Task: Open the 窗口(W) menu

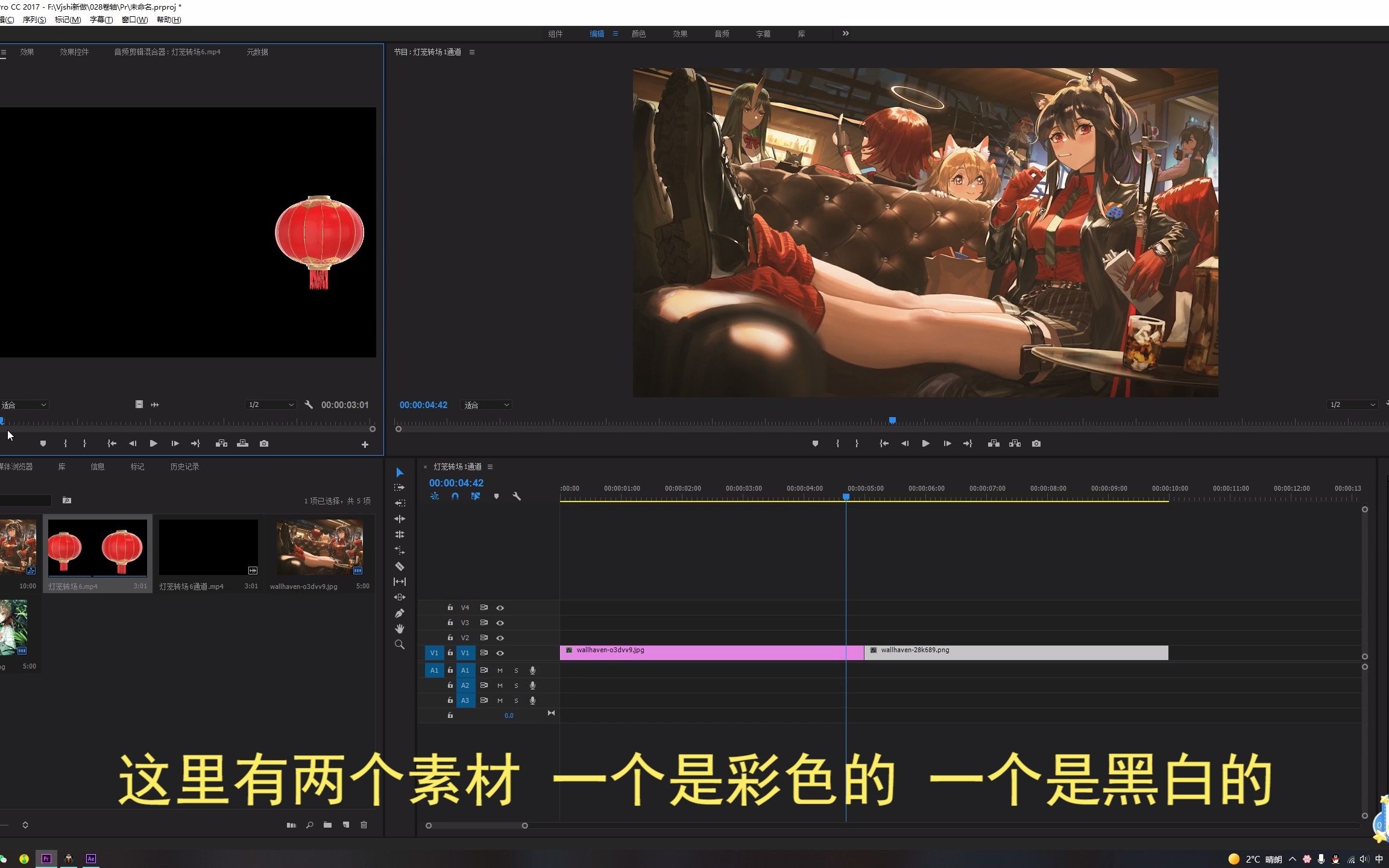Action: (134, 20)
